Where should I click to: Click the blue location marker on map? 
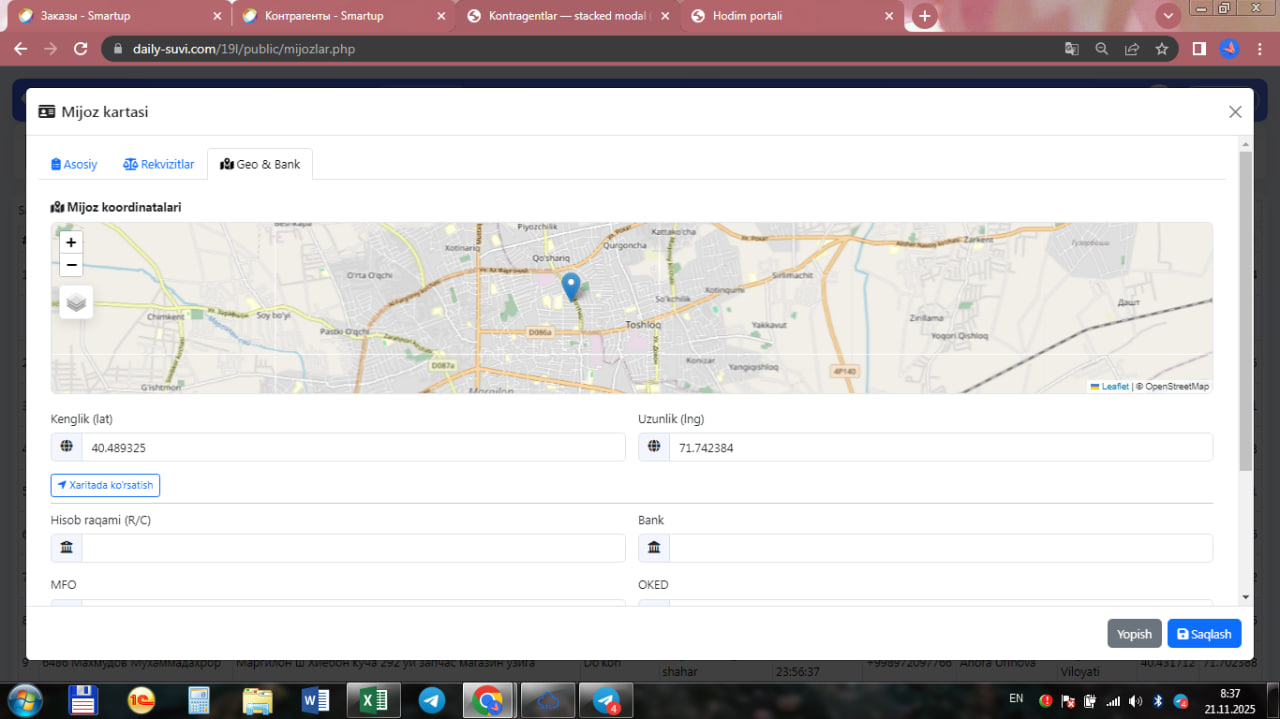(x=571, y=286)
